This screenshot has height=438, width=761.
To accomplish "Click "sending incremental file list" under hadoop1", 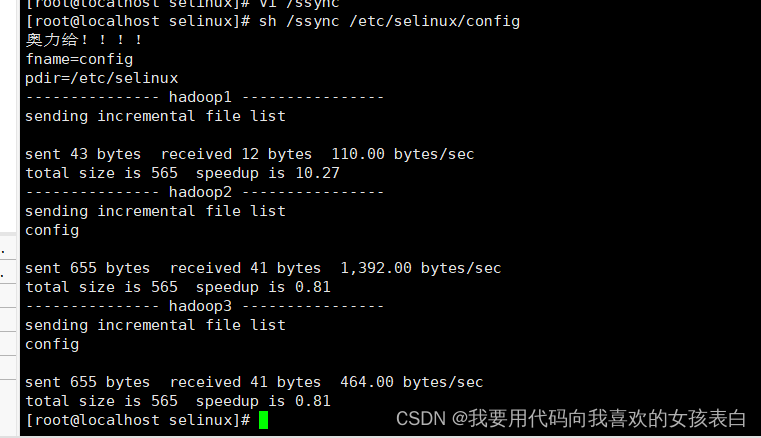I will (155, 116).
